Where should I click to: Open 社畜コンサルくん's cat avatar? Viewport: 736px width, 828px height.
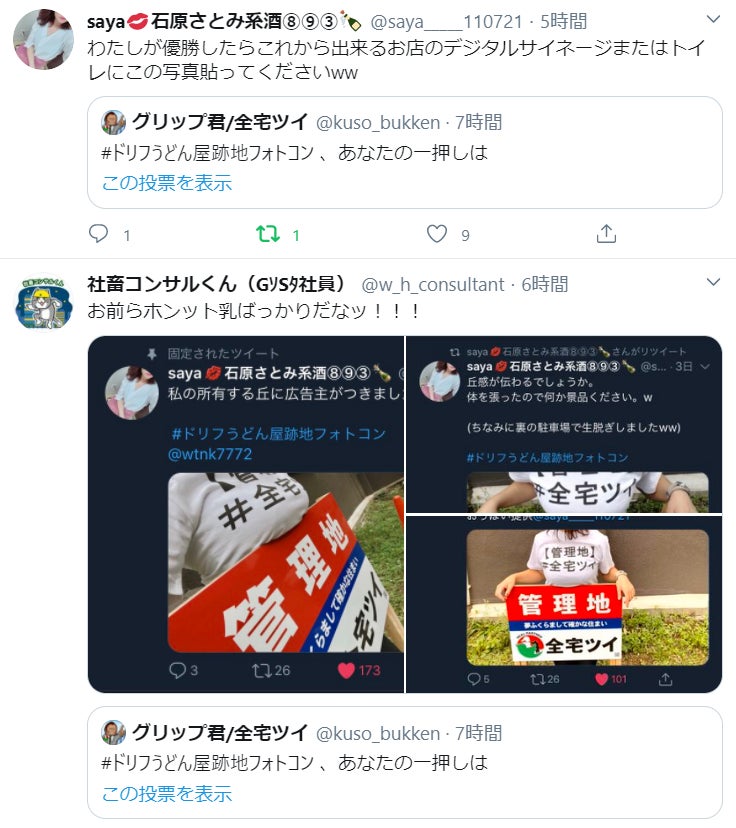43,302
